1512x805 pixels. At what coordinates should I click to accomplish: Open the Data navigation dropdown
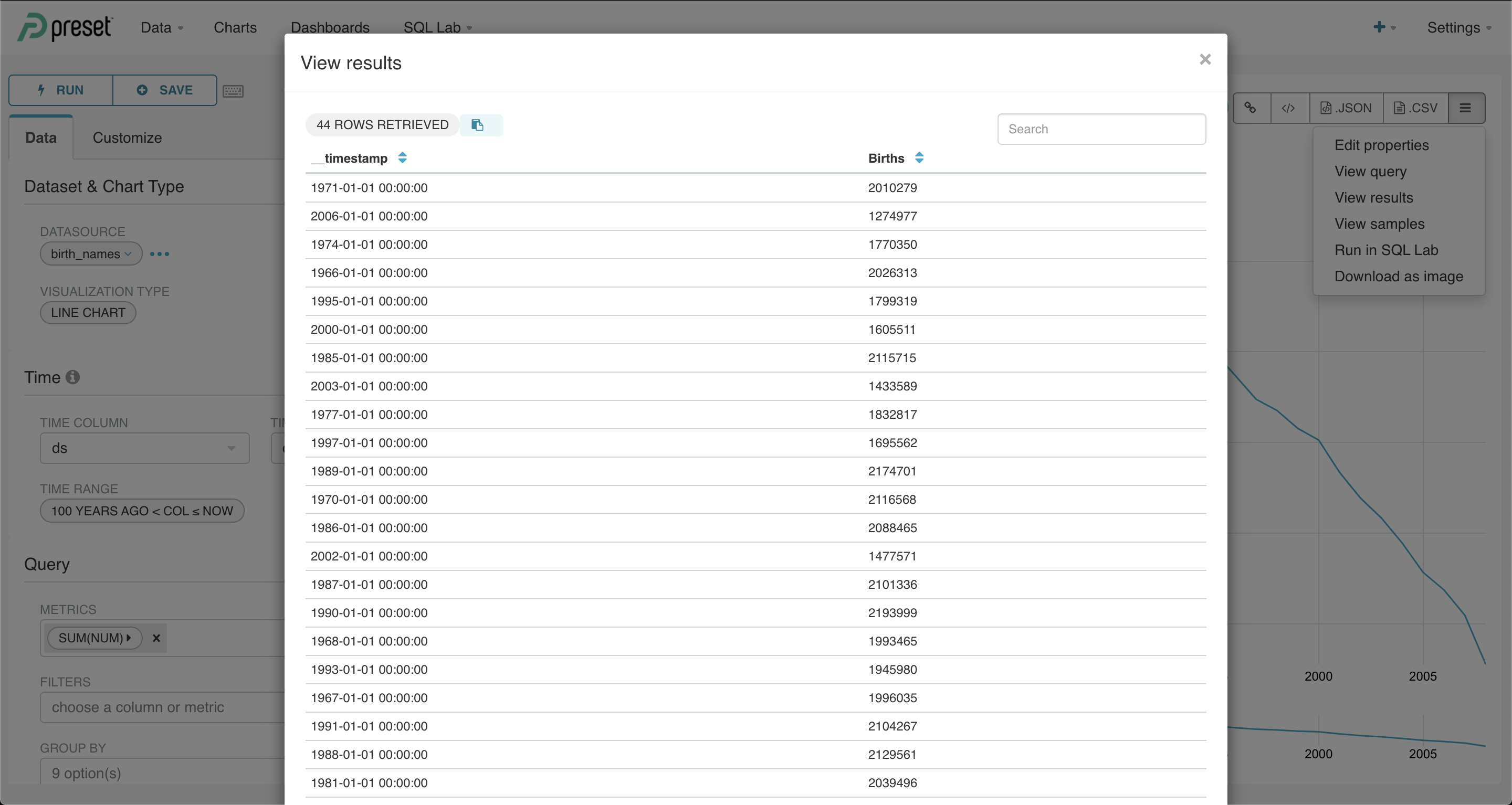[x=162, y=28]
